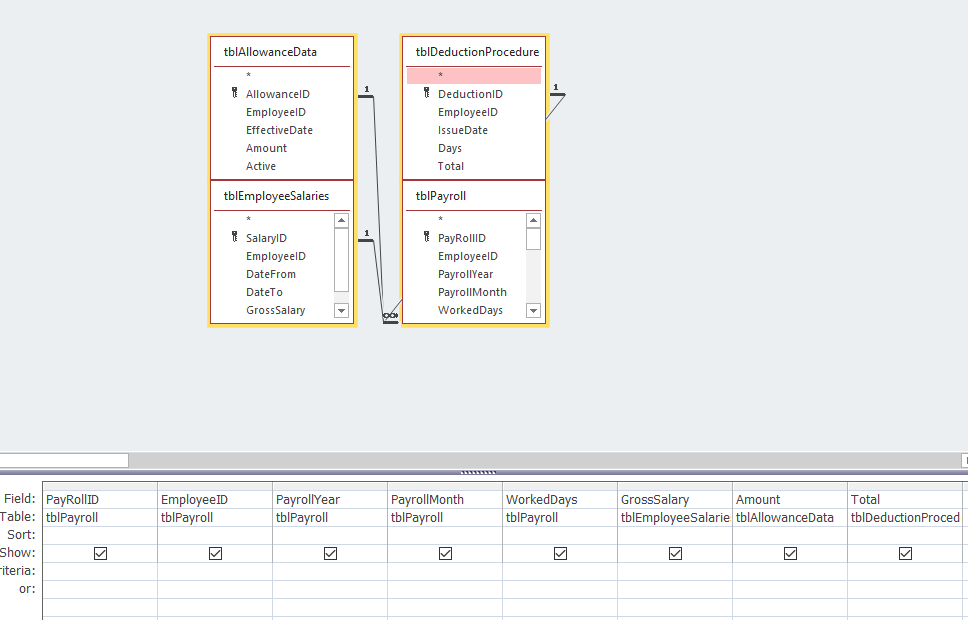The image size is (968, 620).
Task: Click the Criteria cell under WorkedDays
Action: coord(561,571)
